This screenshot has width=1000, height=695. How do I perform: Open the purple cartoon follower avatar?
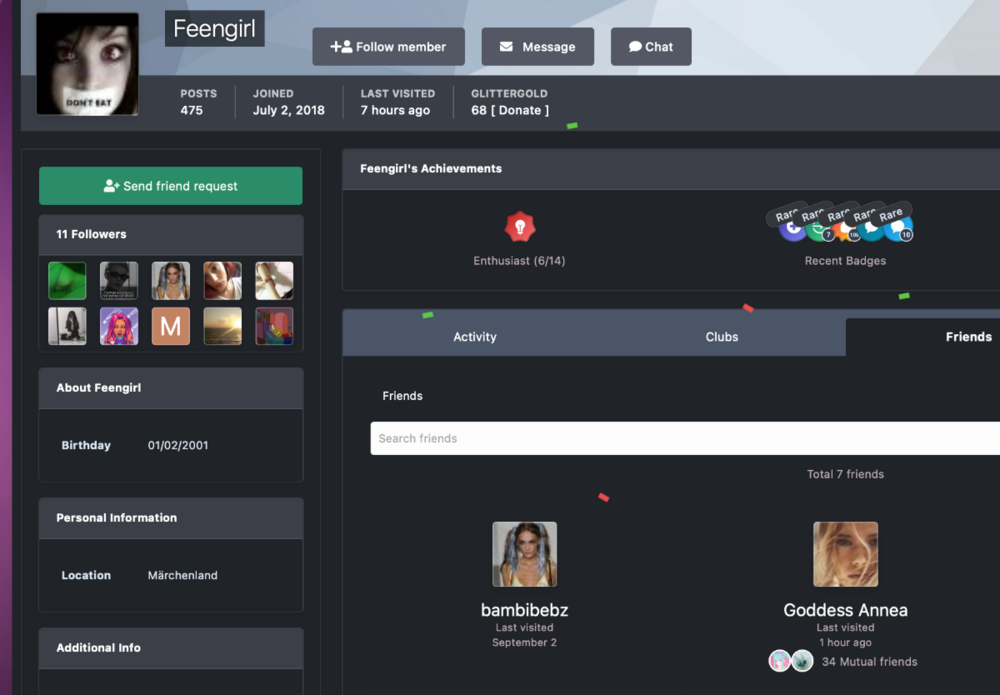pos(119,326)
